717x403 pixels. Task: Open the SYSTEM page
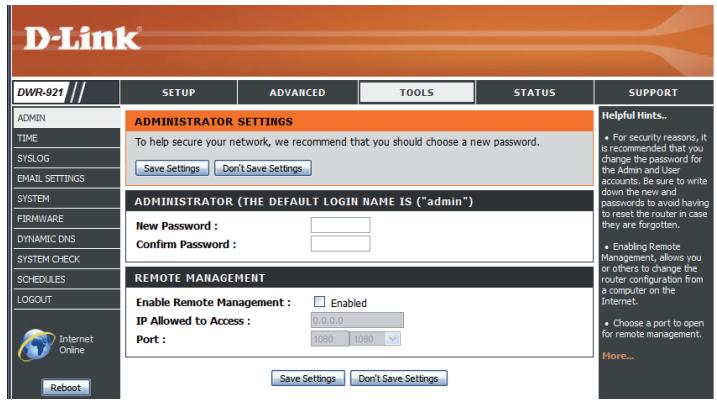[x=67, y=199]
